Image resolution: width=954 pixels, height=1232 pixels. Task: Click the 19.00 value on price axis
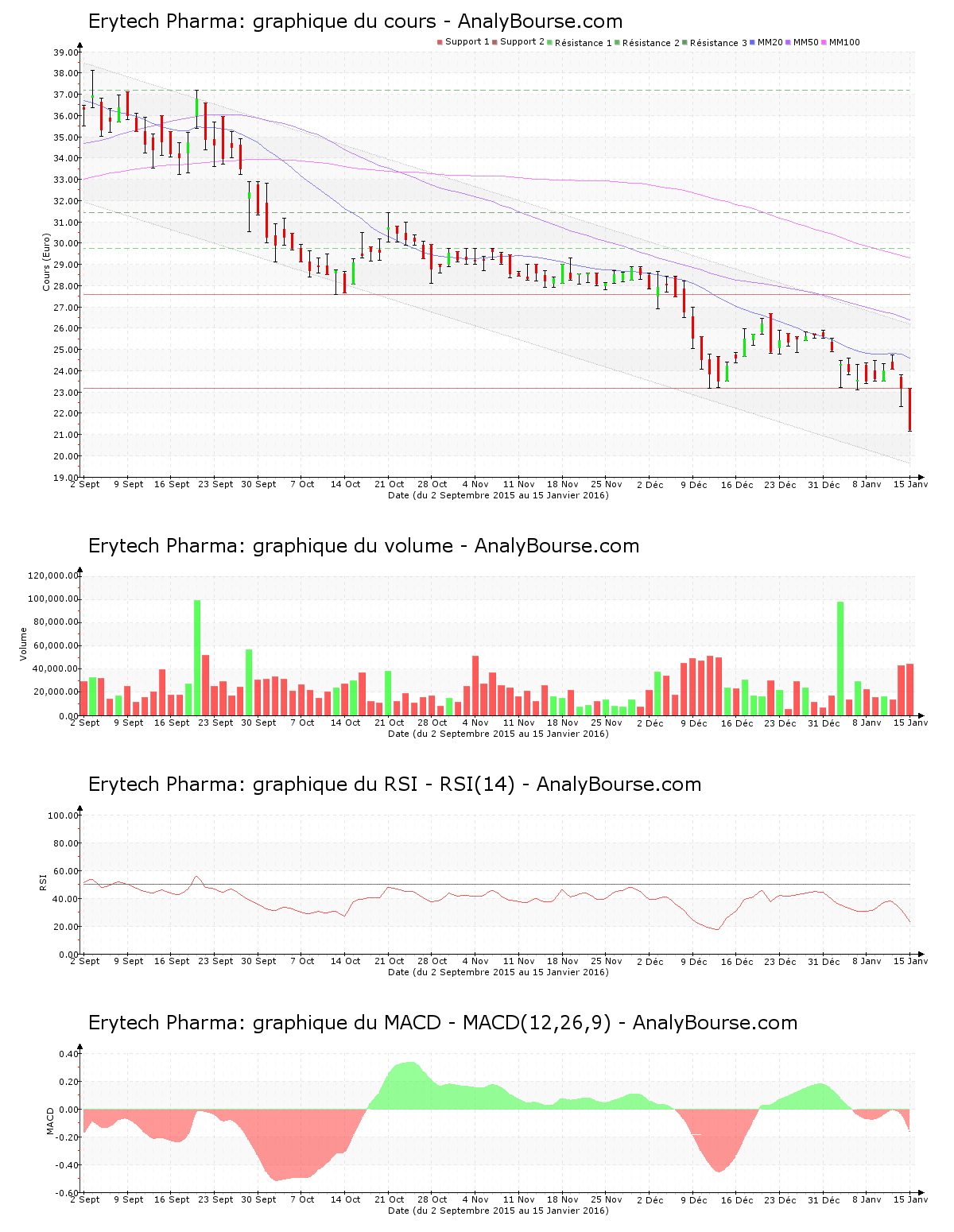[66, 478]
